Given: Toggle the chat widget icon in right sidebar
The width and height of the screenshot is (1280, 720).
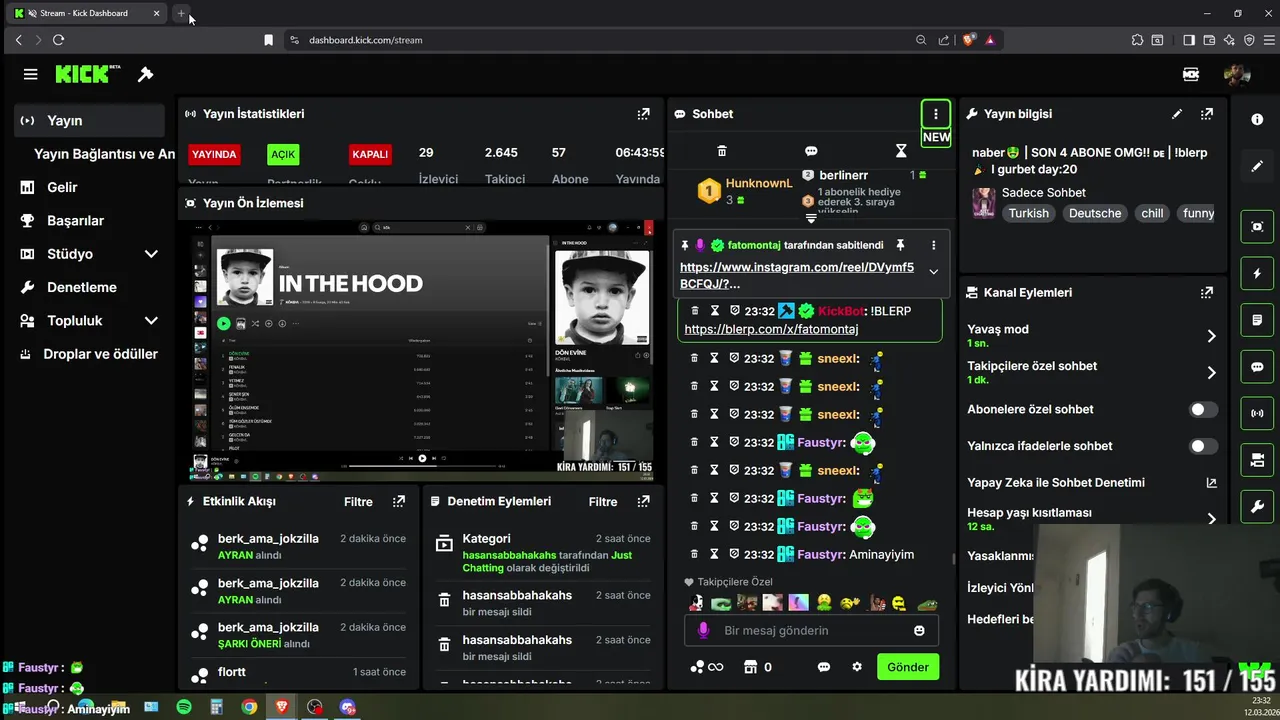Looking at the screenshot, I should (x=1257, y=367).
